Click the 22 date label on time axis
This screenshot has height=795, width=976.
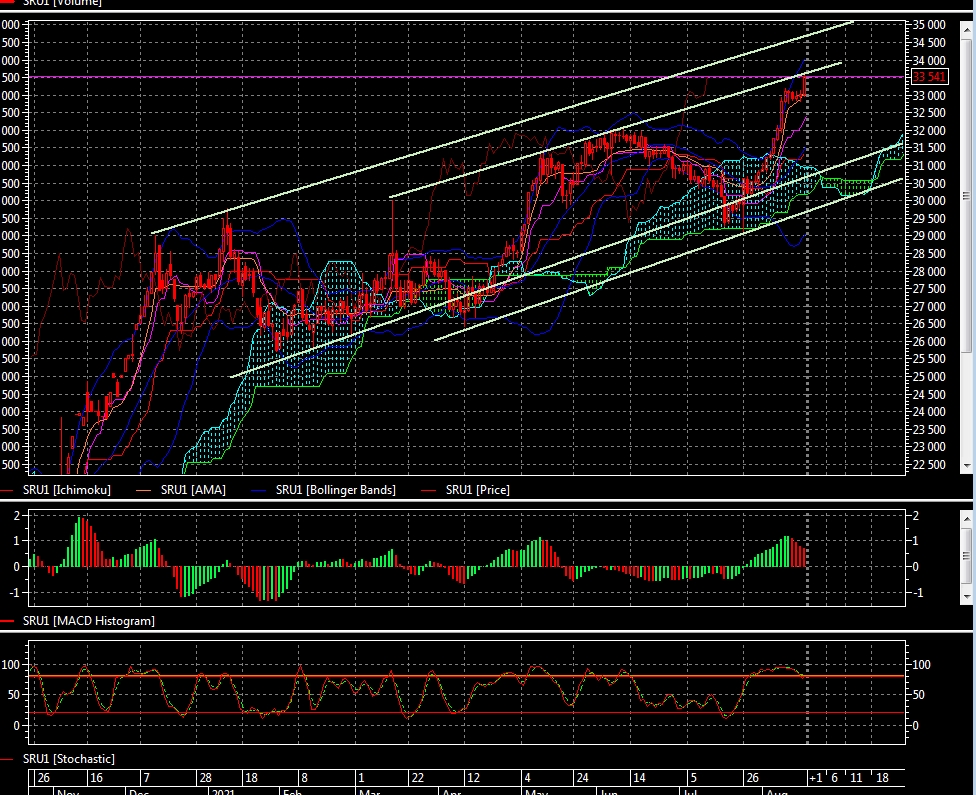click(418, 778)
